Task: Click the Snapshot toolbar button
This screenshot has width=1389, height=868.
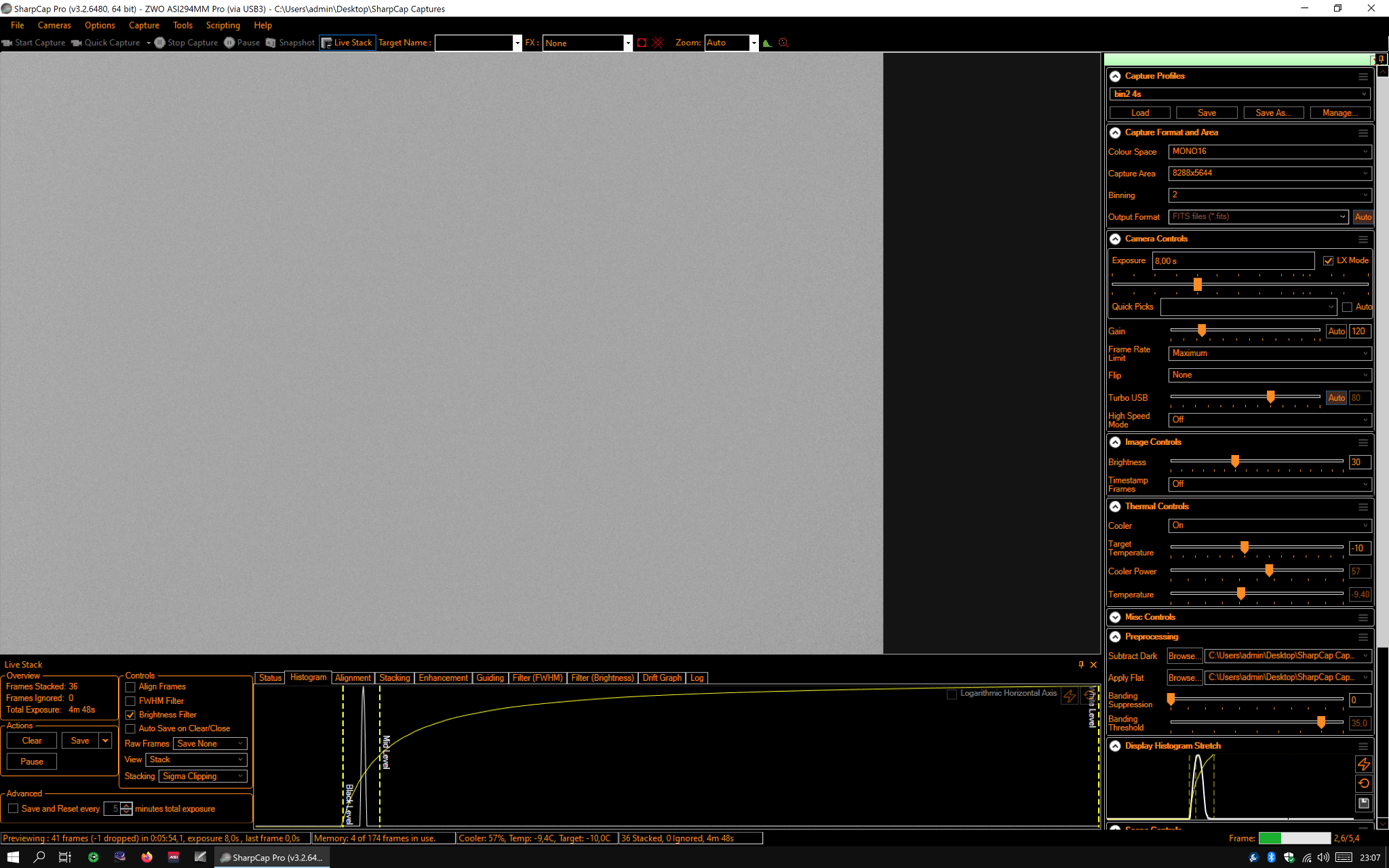Action: pos(290,43)
